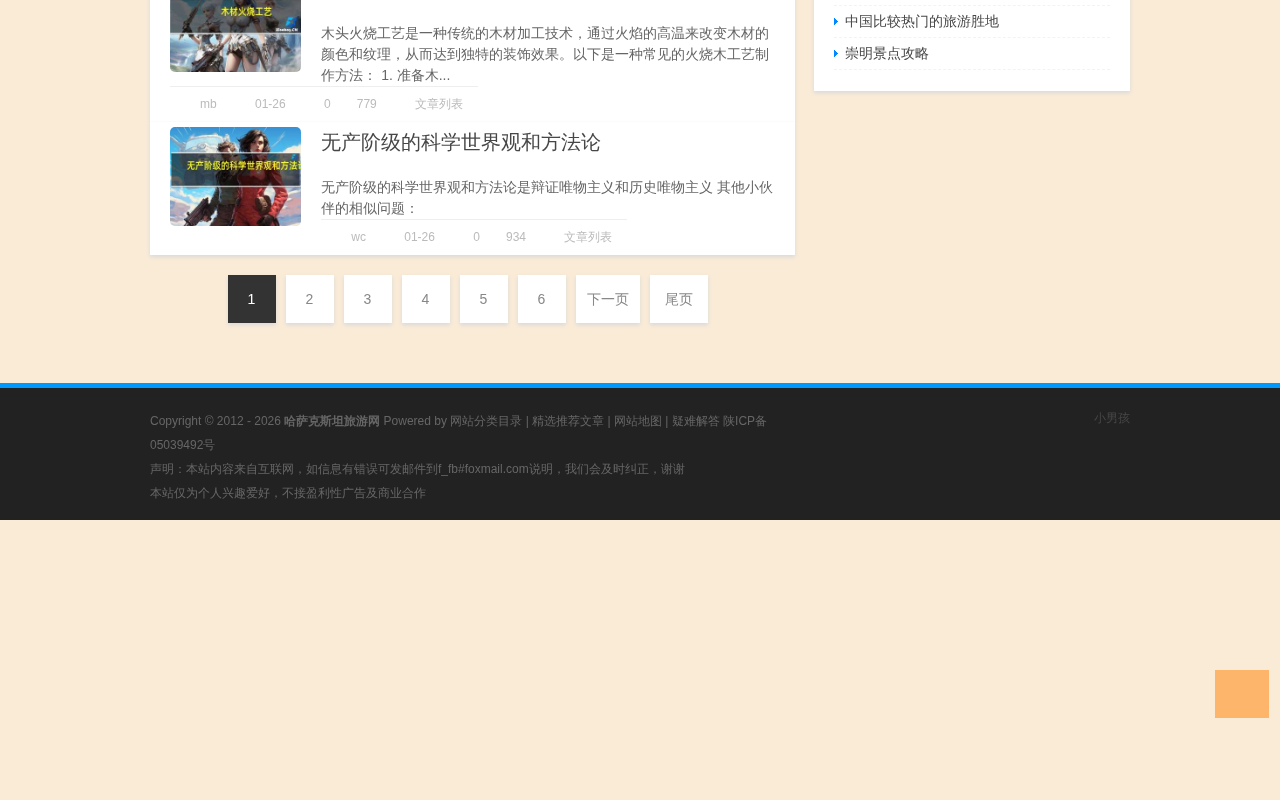Go to page 5
1280x800 pixels.
tap(484, 299)
